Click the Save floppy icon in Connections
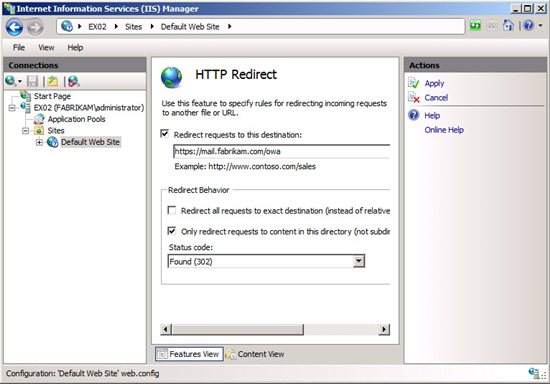550x384 pixels. (32, 81)
